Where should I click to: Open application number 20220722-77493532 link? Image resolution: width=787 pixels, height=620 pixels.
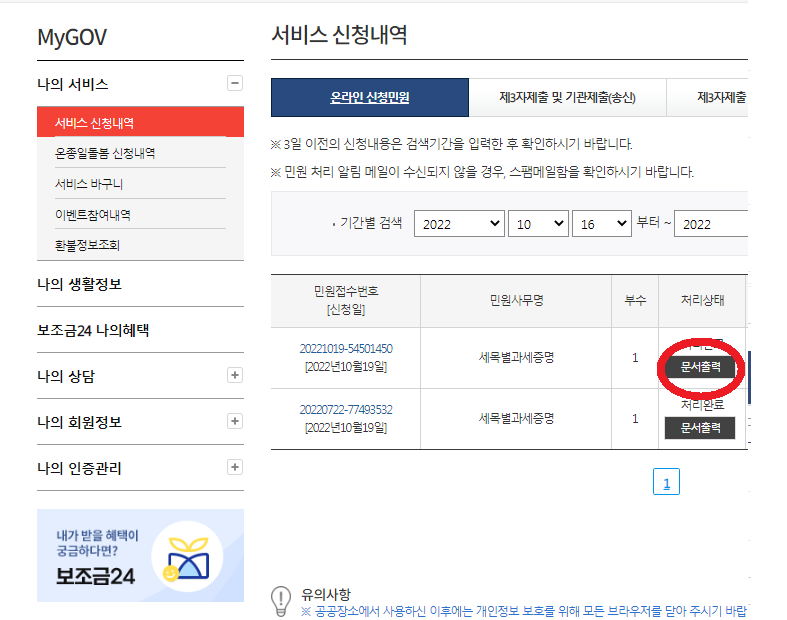coord(346,410)
